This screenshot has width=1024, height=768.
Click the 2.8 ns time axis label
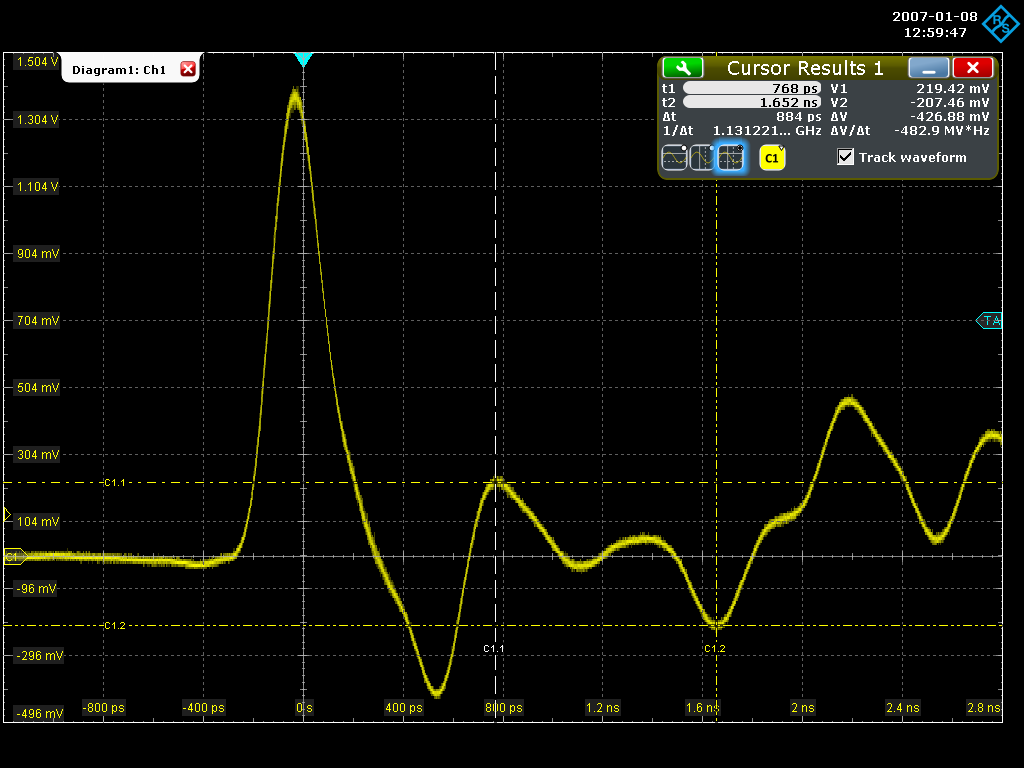pos(984,707)
